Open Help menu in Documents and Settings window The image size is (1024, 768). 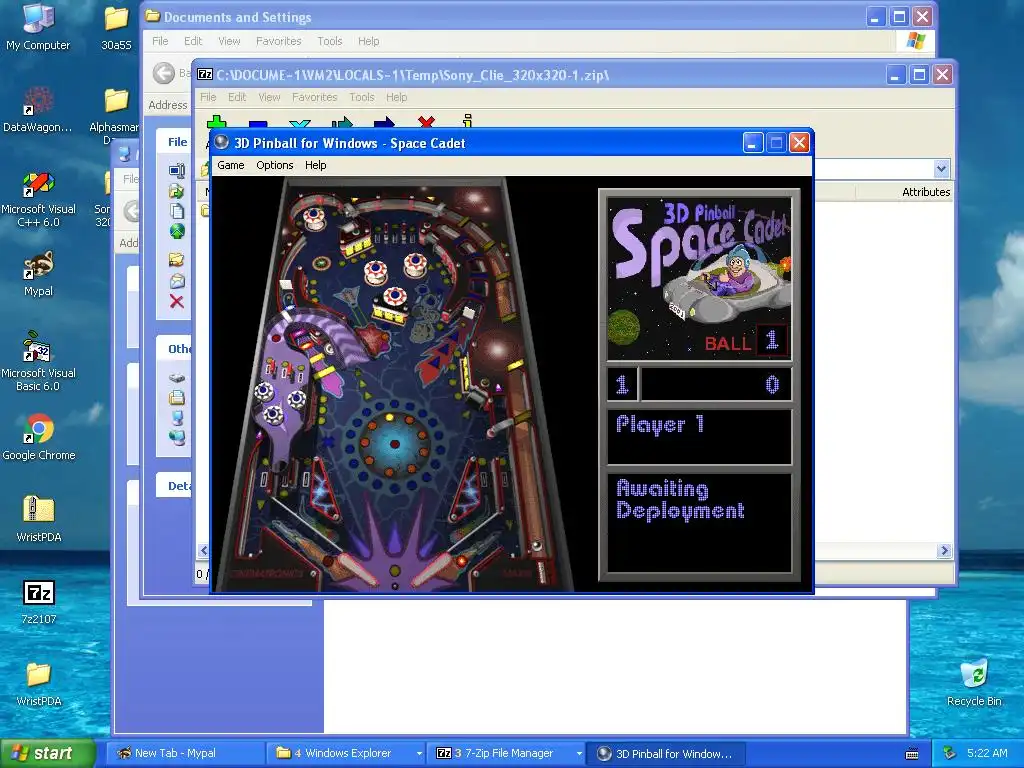[368, 40]
